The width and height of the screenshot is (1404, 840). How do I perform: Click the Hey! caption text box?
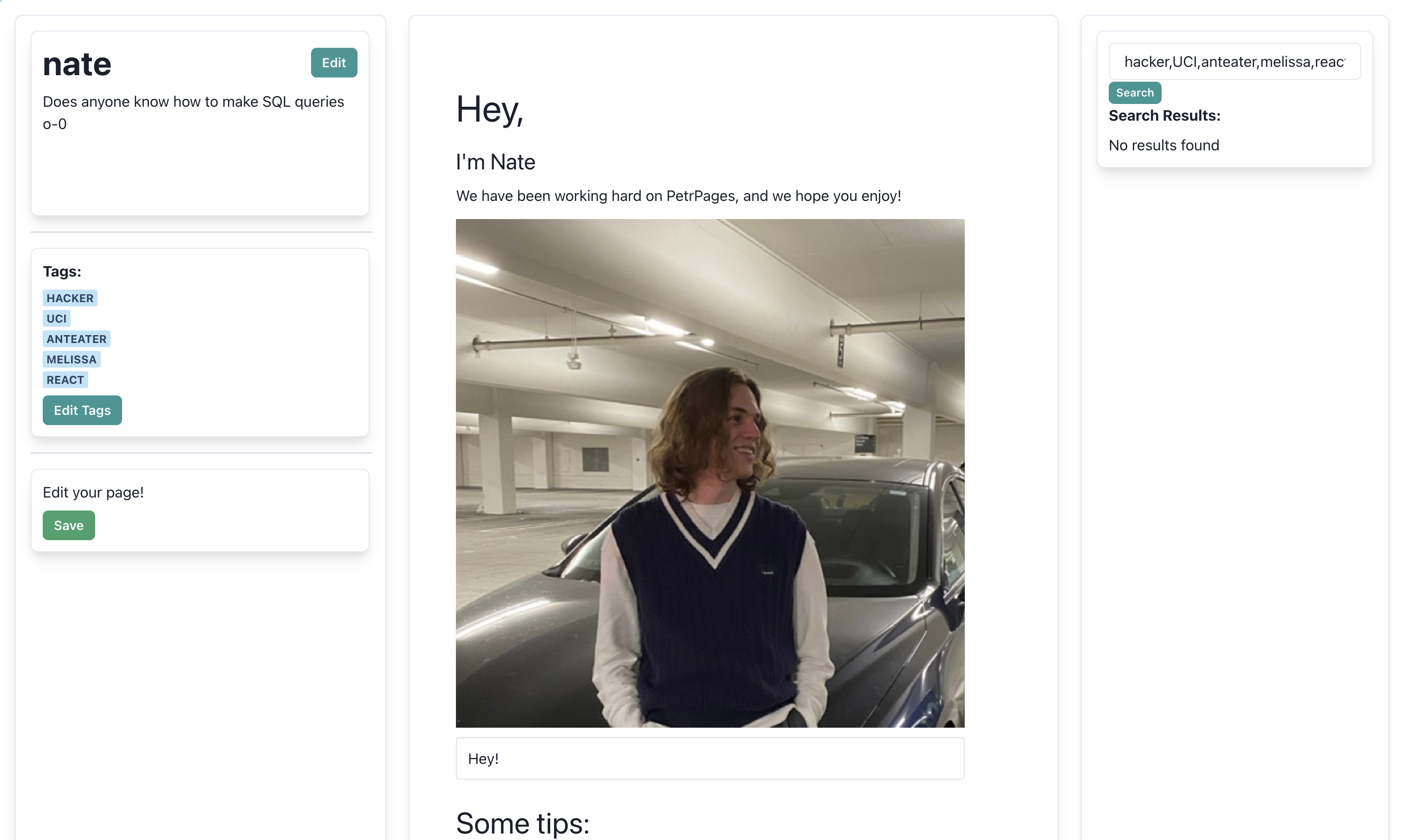709,758
